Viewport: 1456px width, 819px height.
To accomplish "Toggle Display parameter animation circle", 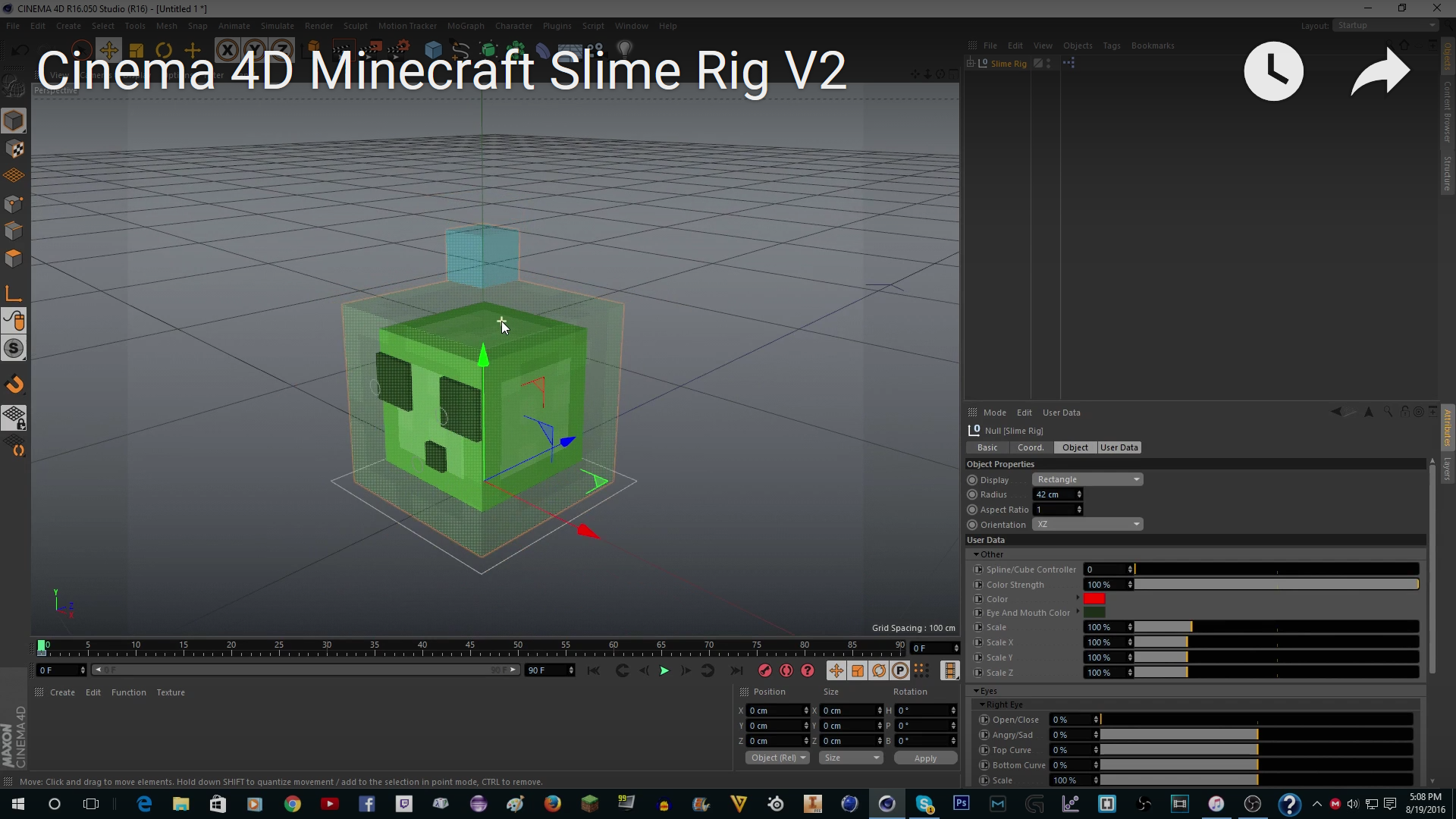I will coord(972,480).
